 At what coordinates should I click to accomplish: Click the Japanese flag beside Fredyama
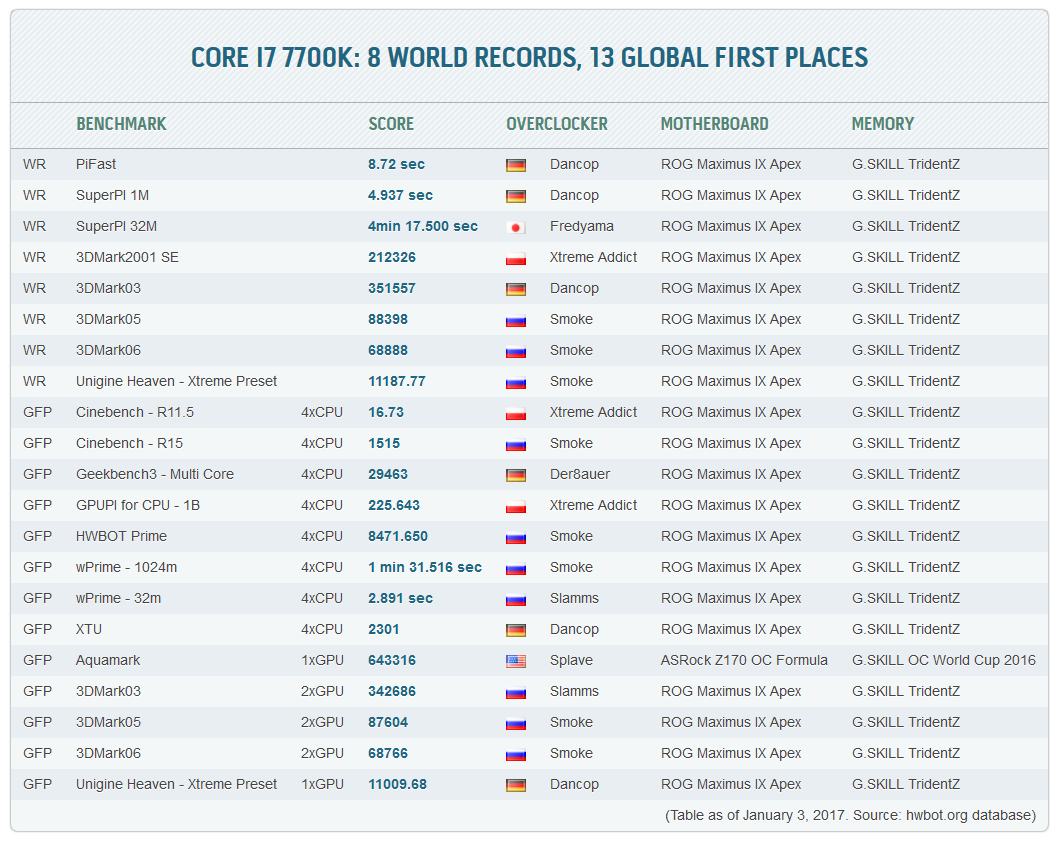tap(516, 227)
